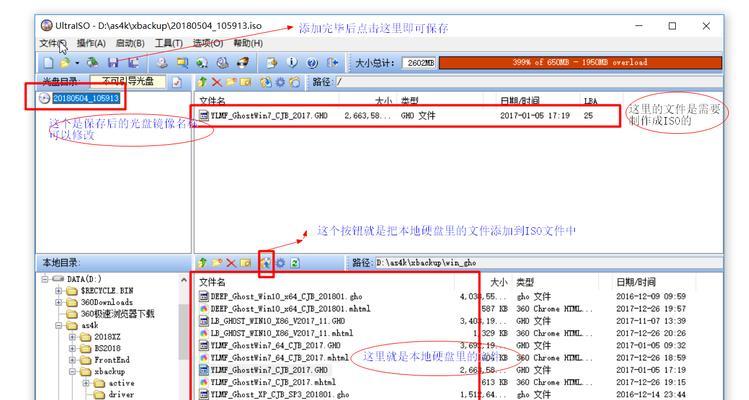Click the Add to ISO icon in local pane toolbar
The image size is (749, 400).
(x=266, y=262)
